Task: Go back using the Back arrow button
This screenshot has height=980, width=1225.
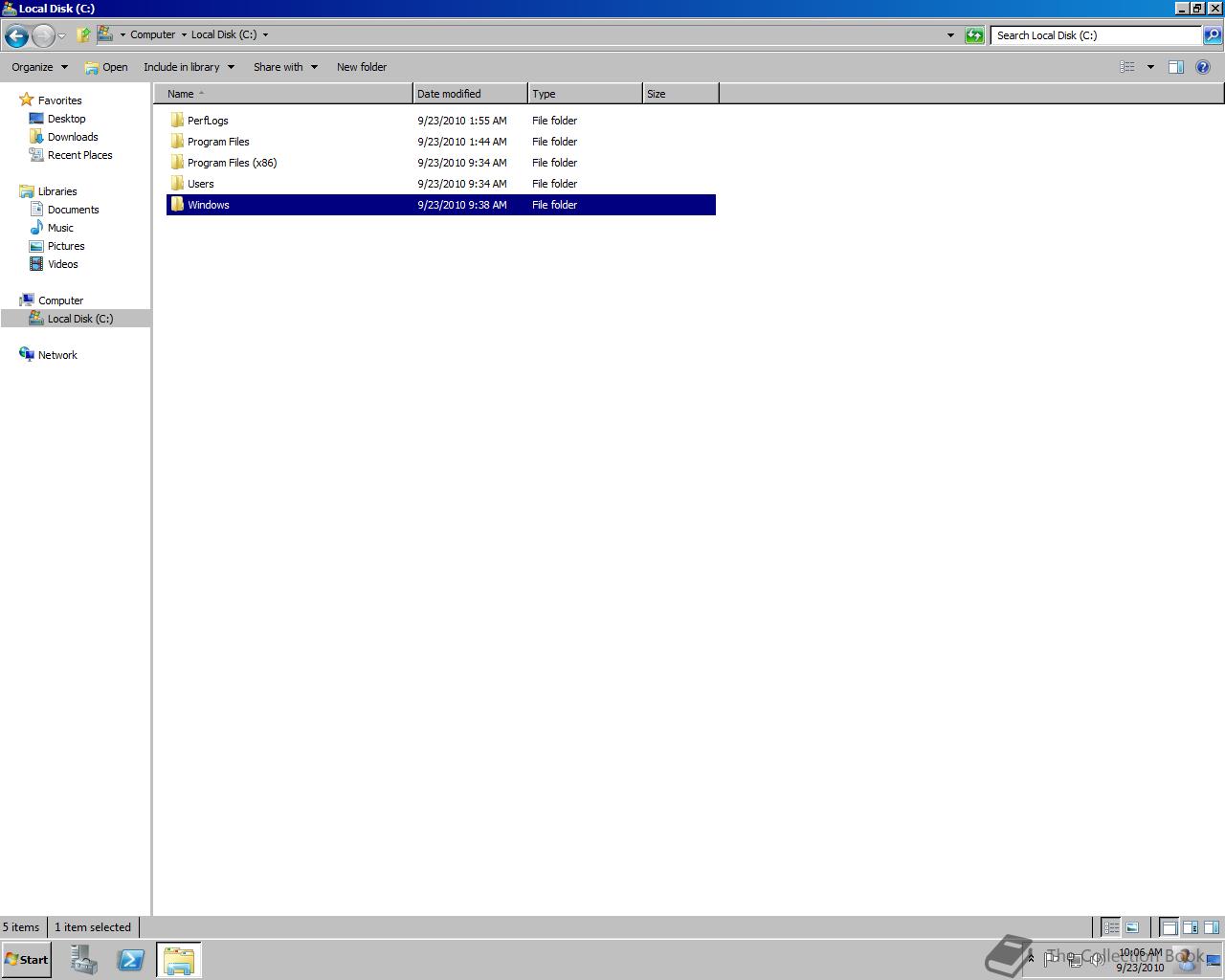Action: pyautogui.click(x=16, y=36)
